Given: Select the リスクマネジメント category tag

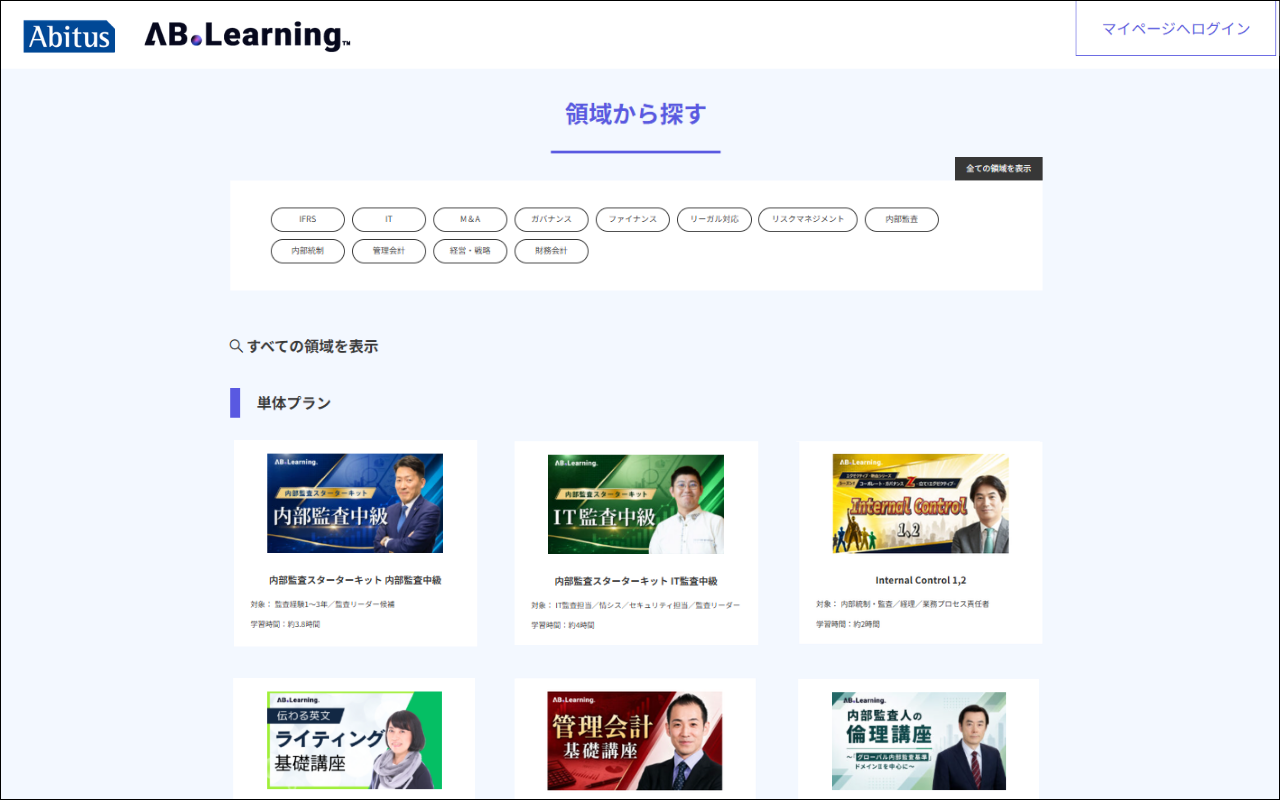Looking at the screenshot, I should point(808,219).
